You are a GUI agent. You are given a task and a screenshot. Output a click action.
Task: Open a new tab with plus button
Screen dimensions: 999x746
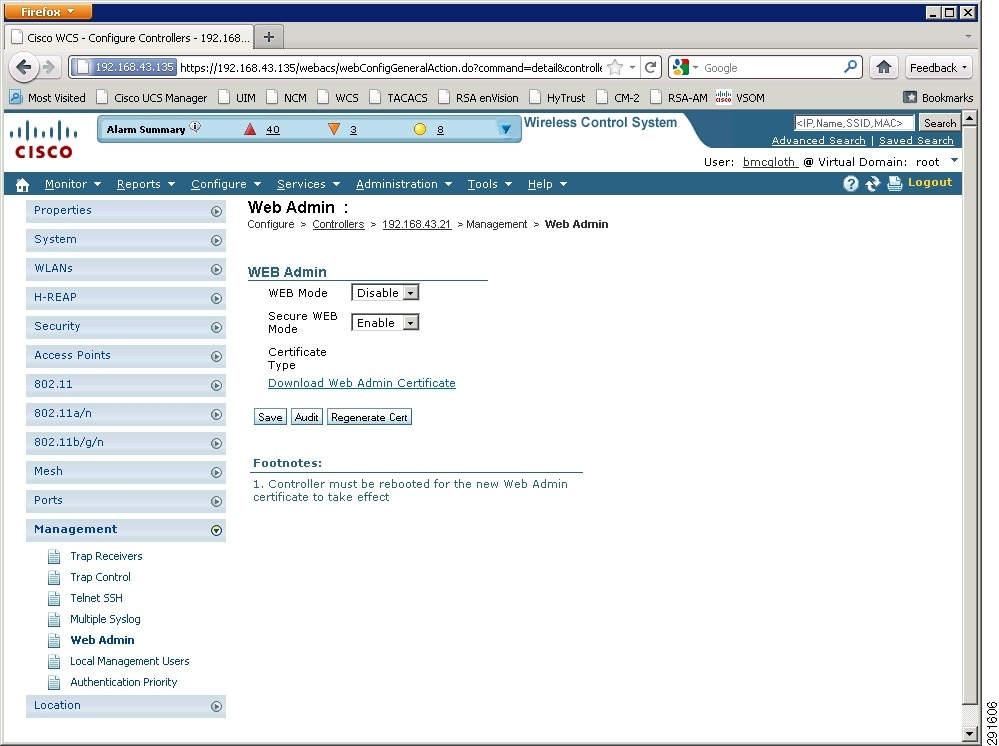[x=269, y=37]
